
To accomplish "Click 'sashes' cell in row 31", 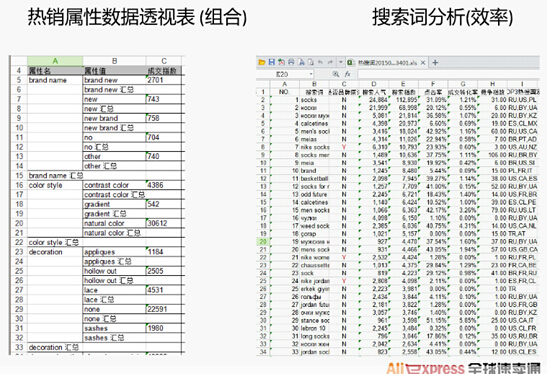I will tap(114, 328).
